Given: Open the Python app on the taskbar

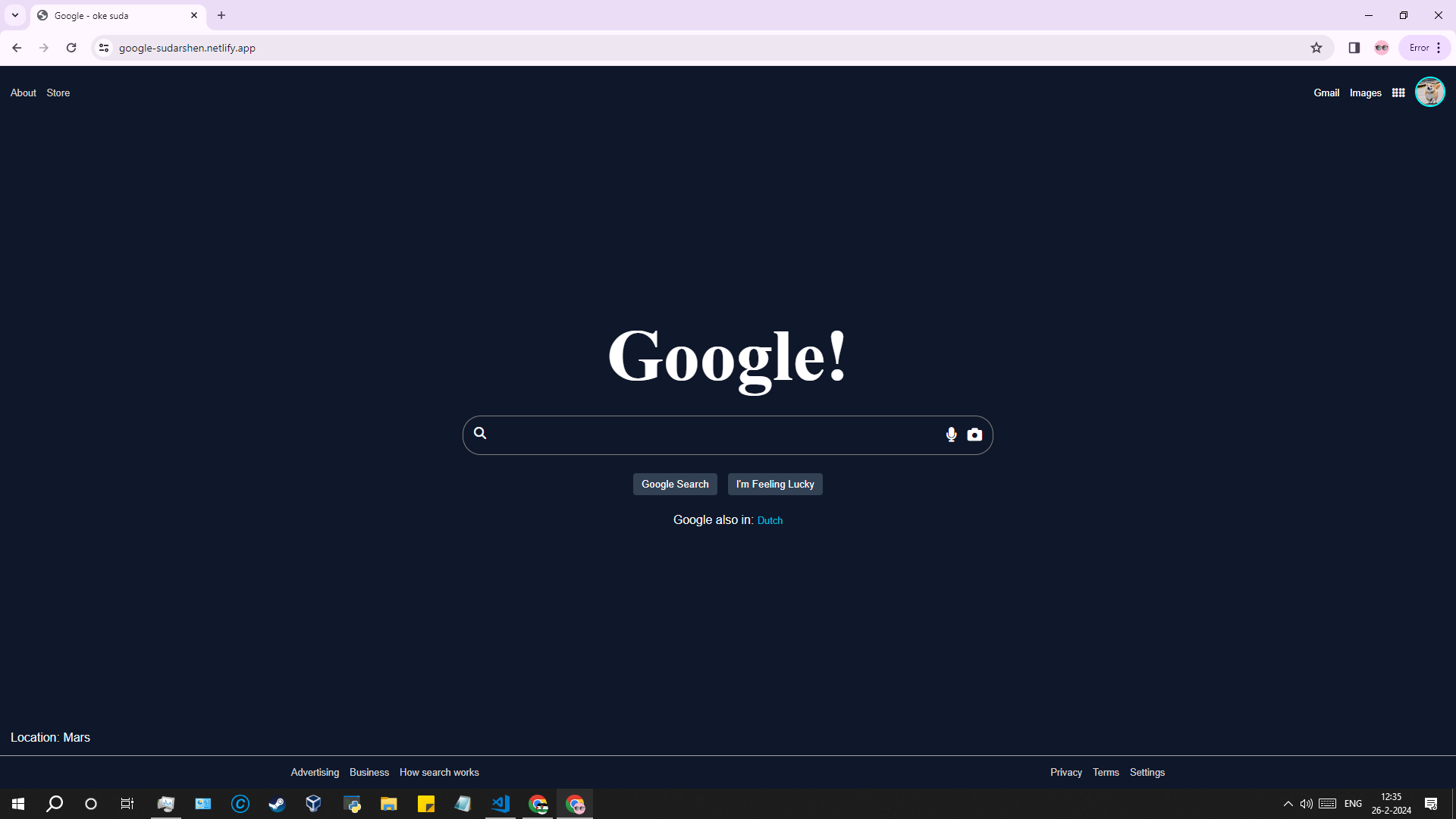Looking at the screenshot, I should click(x=352, y=804).
